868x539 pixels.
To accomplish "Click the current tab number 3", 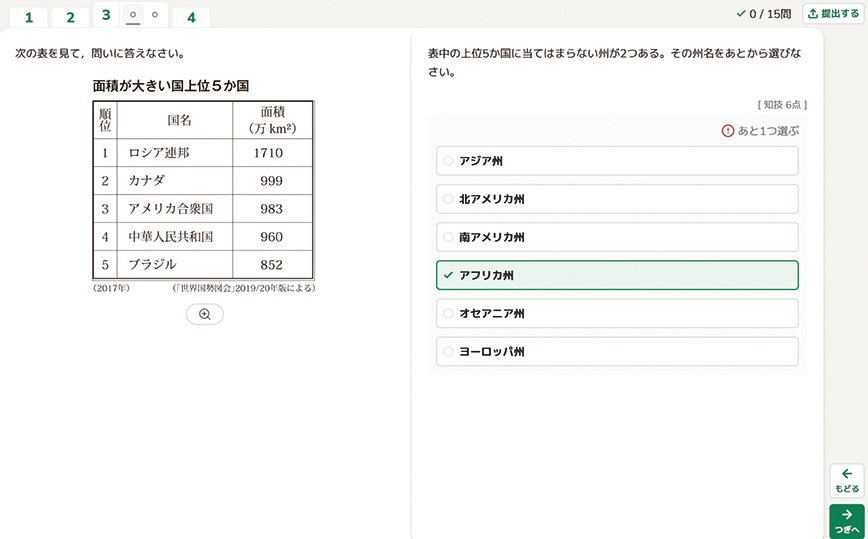I will point(106,15).
